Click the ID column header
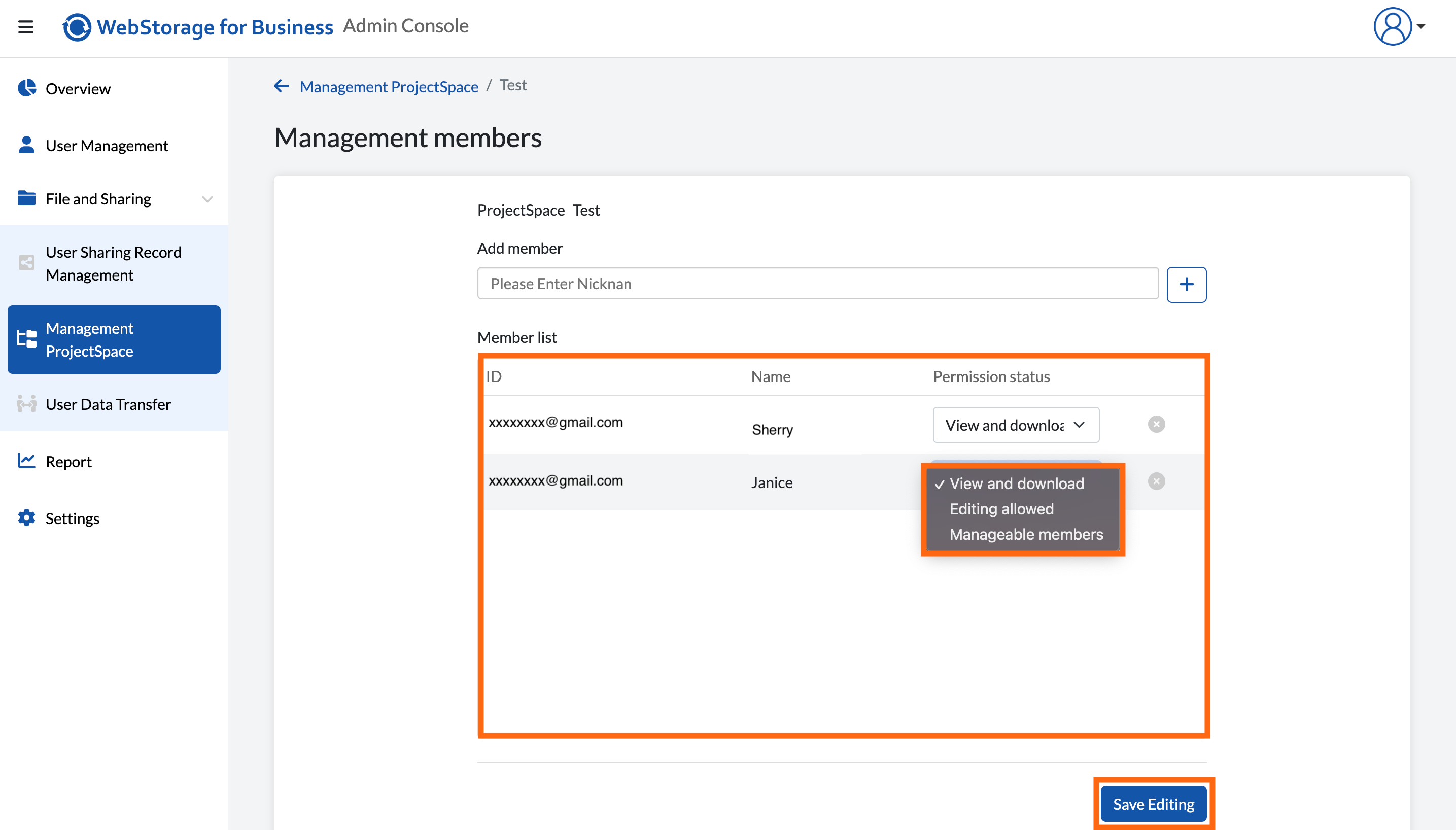Viewport: 1456px width, 830px height. click(494, 376)
